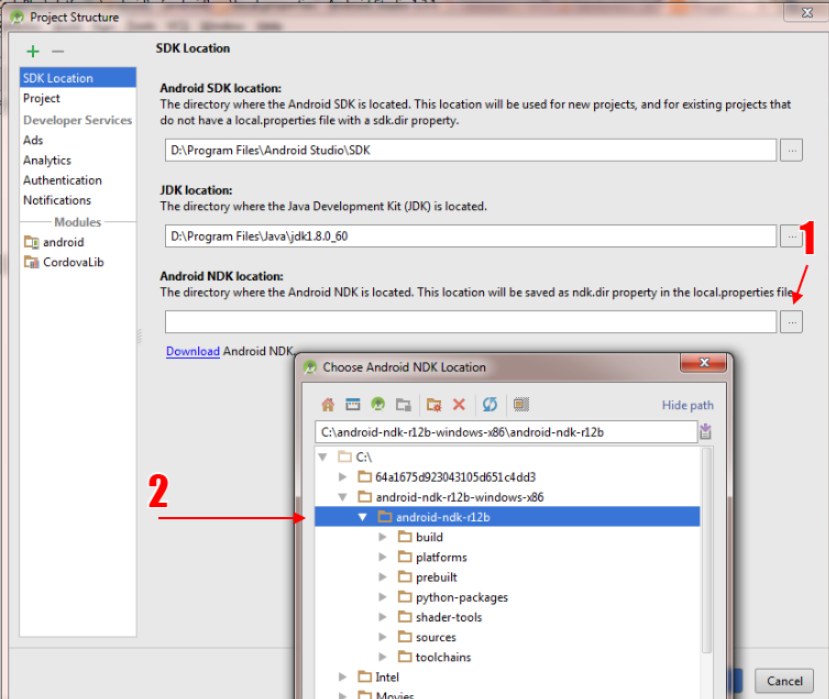Select the android-ndk-r12b folder row
This screenshot has height=699, width=829.
click(x=507, y=517)
